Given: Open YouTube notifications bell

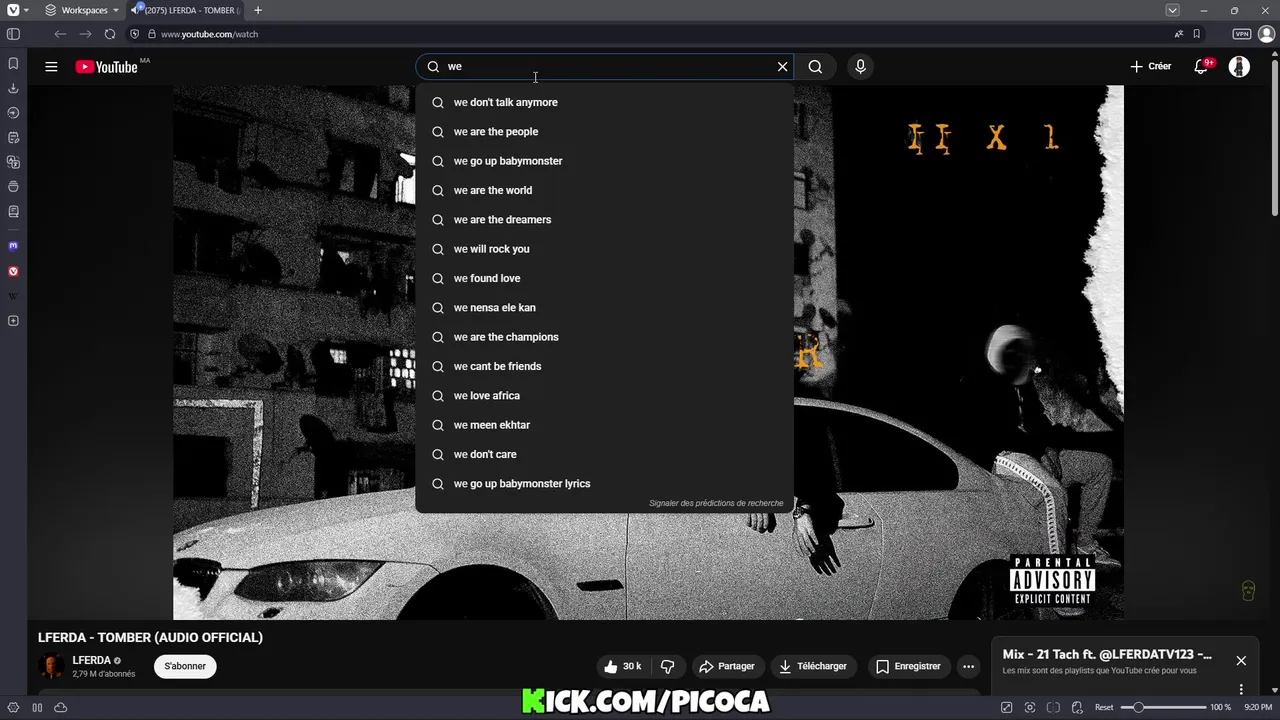Looking at the screenshot, I should (x=1202, y=66).
